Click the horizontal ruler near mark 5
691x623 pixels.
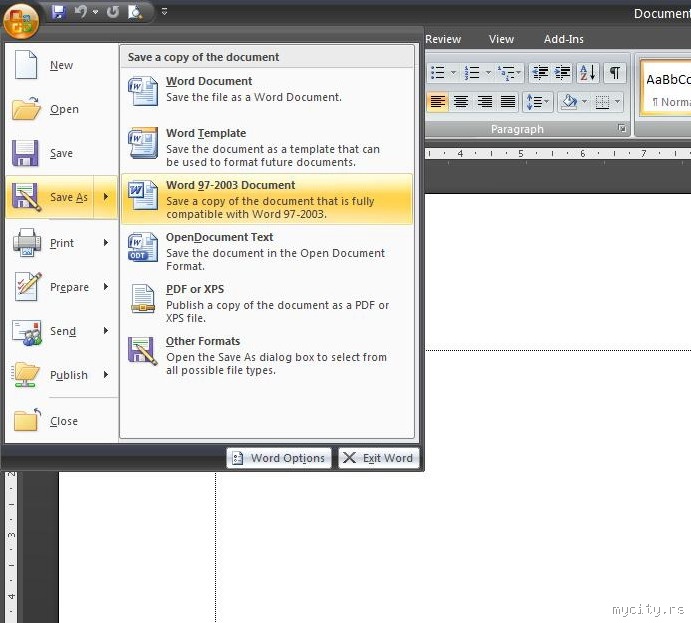pos(521,154)
